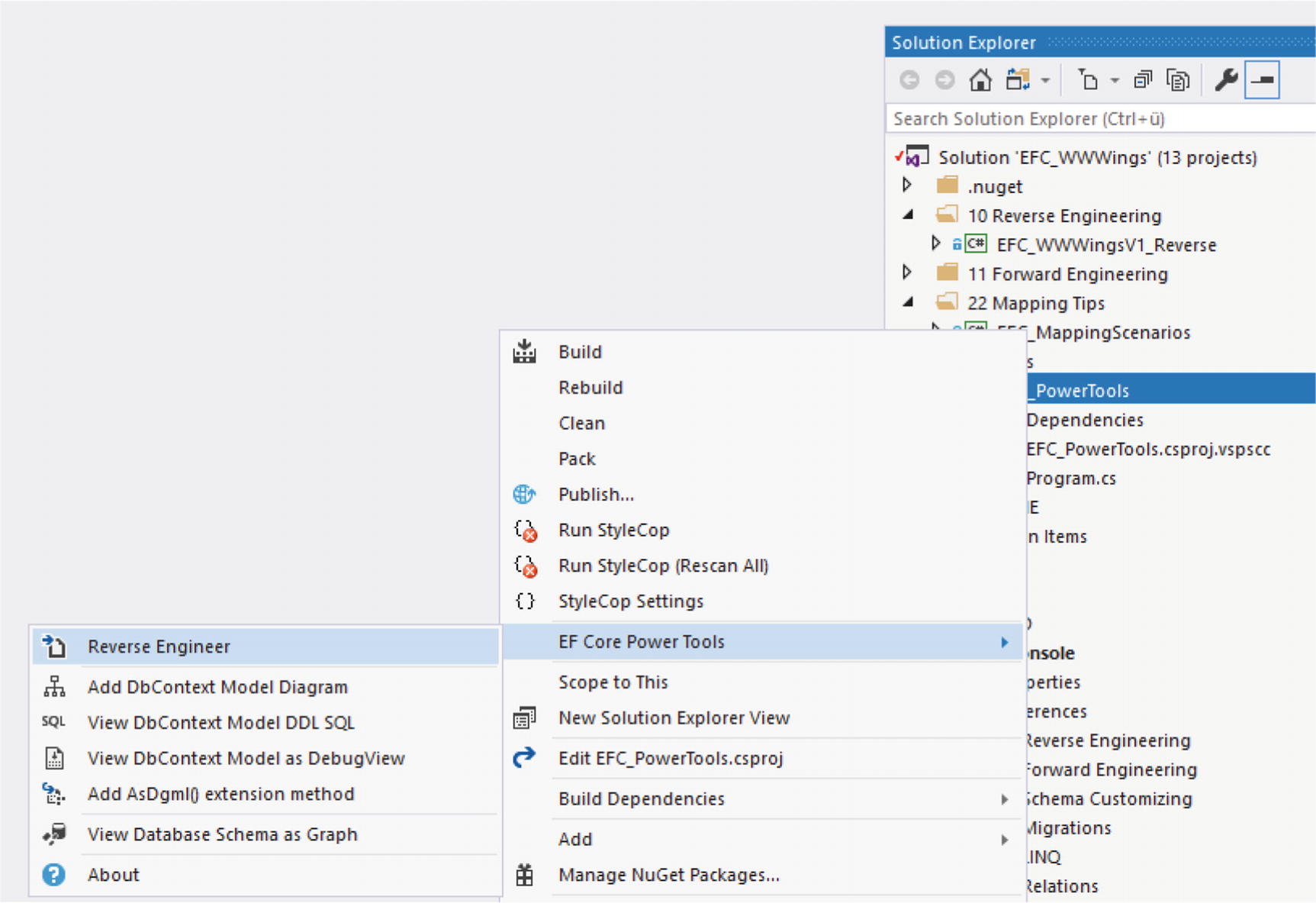1316x903 pixels.
Task: Click the Search Solution Explorer field
Action: pyautogui.click(x=1099, y=119)
